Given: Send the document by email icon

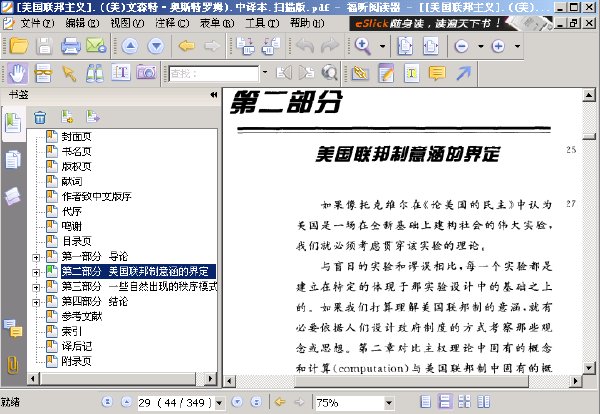Looking at the screenshot, I should pyautogui.click(x=96, y=46).
